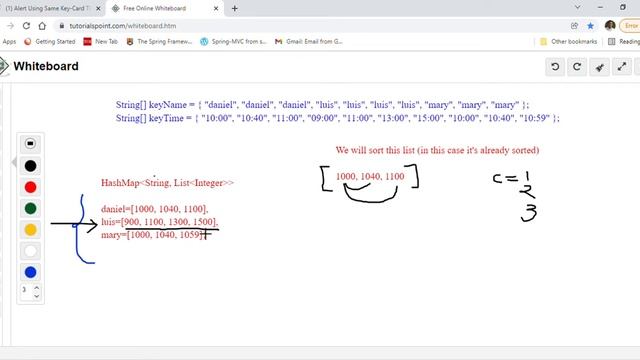Open the Getting Started bookmark

(x=50, y=42)
